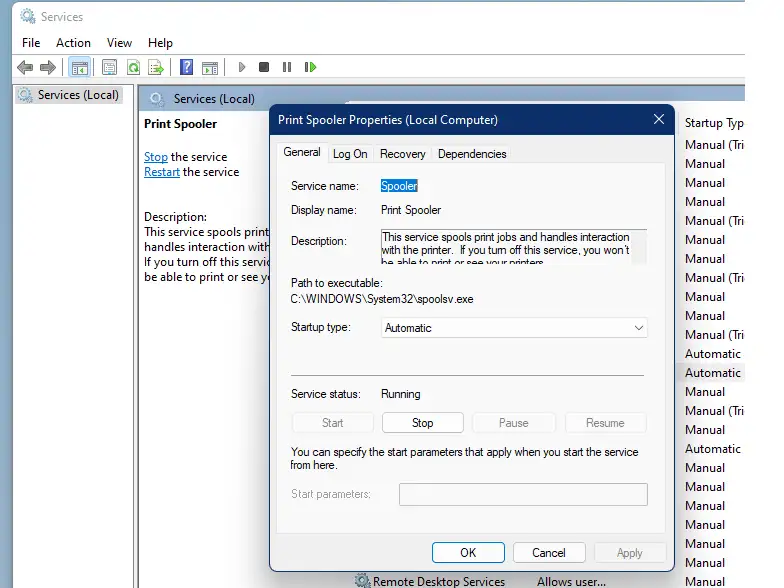The width and height of the screenshot is (784, 588).
Task: Open Properties toolbar icon
Action: (x=110, y=67)
